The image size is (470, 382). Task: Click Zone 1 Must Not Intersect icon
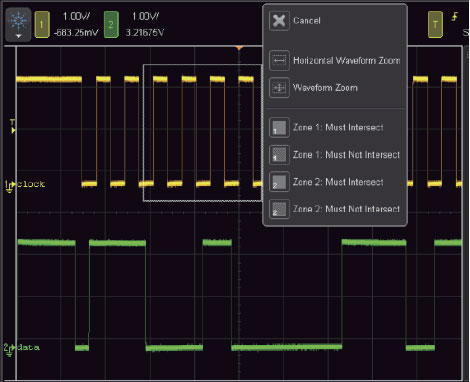click(x=279, y=155)
